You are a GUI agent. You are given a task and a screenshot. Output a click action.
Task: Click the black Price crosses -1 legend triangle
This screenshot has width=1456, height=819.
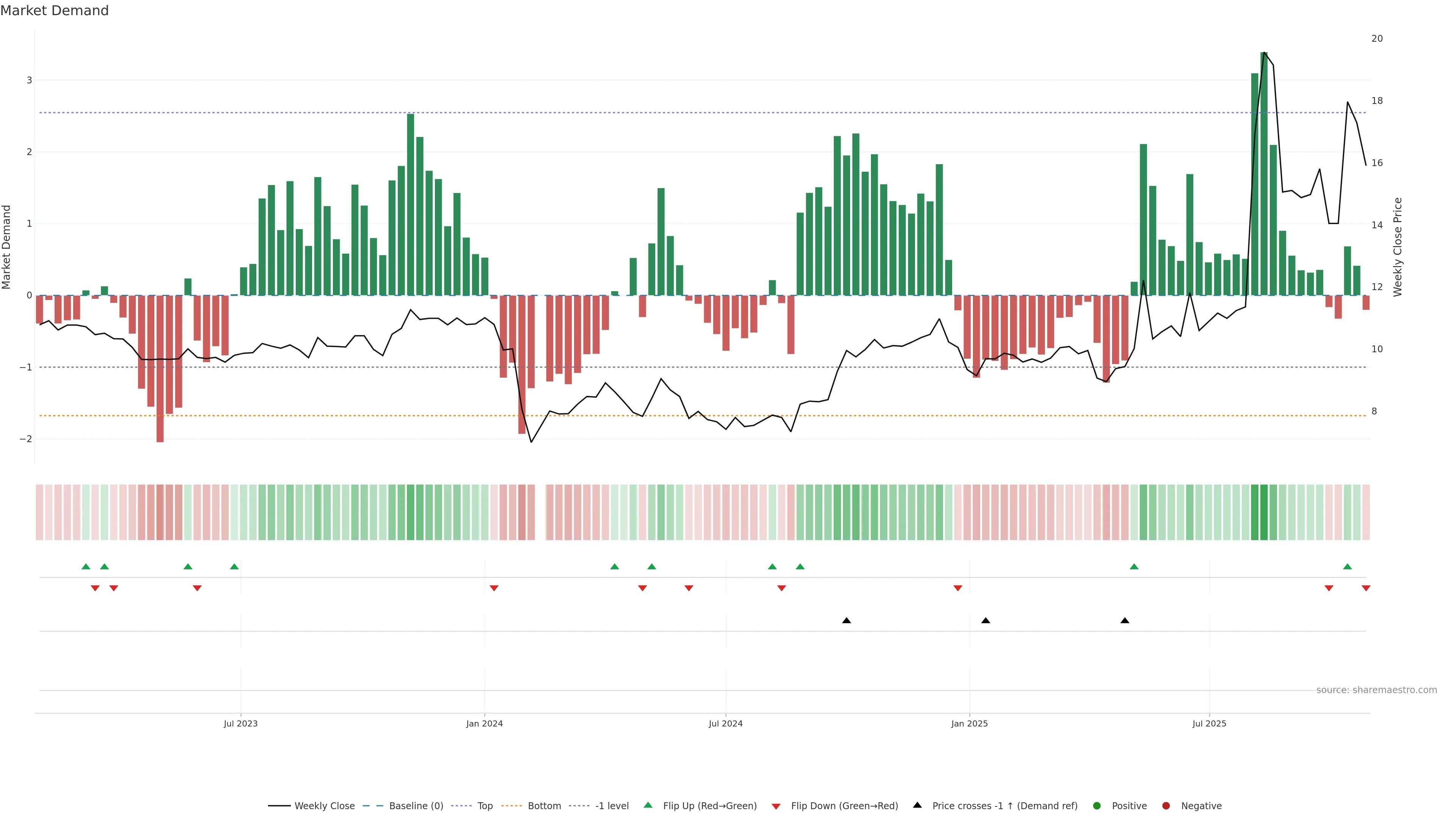click(917, 805)
